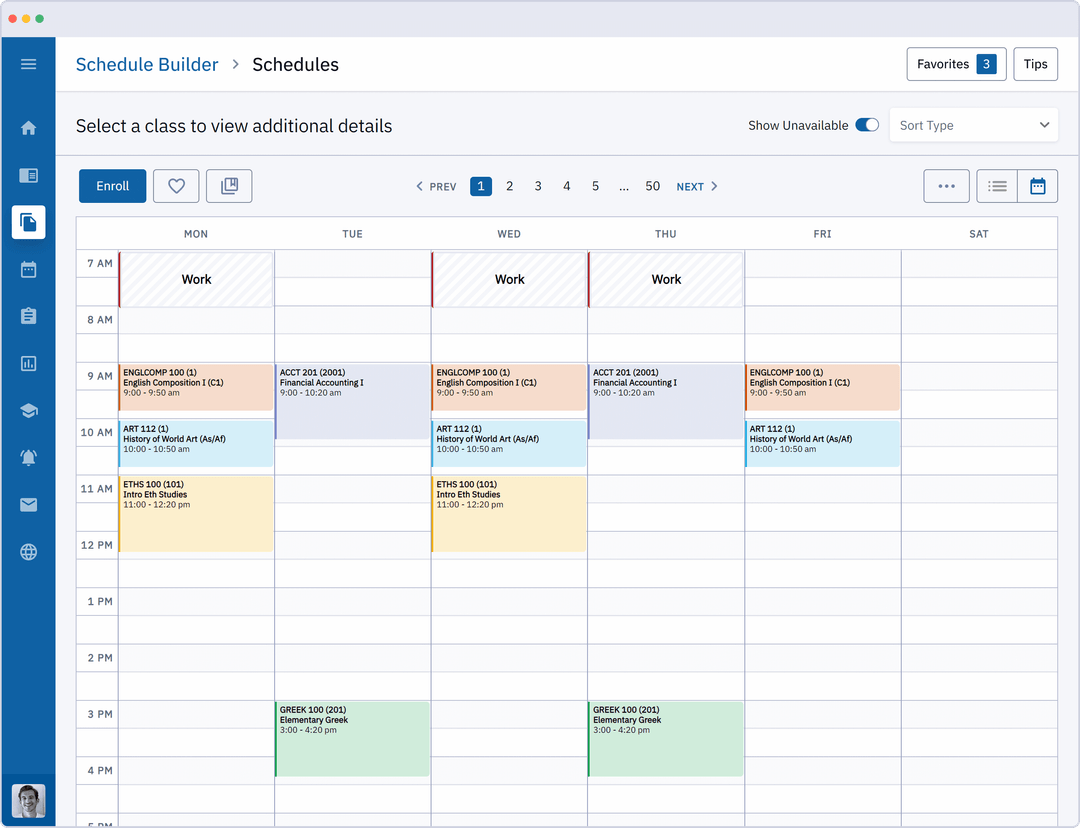
Task: Jump to schedule page 50
Action: [652, 186]
